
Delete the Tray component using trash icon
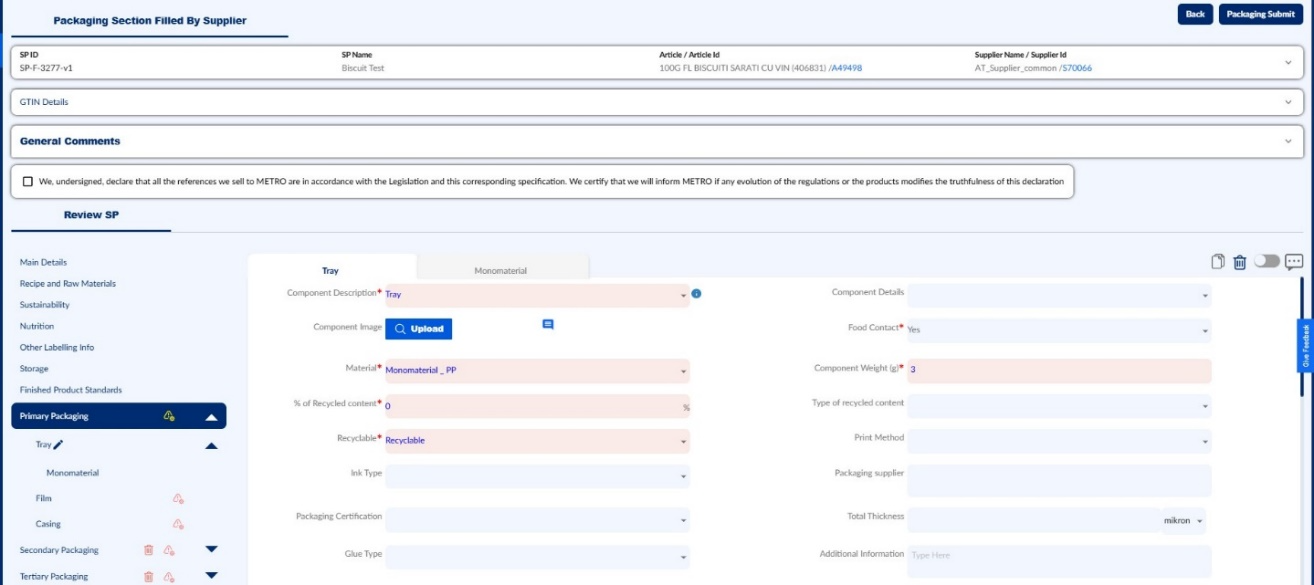point(1240,262)
